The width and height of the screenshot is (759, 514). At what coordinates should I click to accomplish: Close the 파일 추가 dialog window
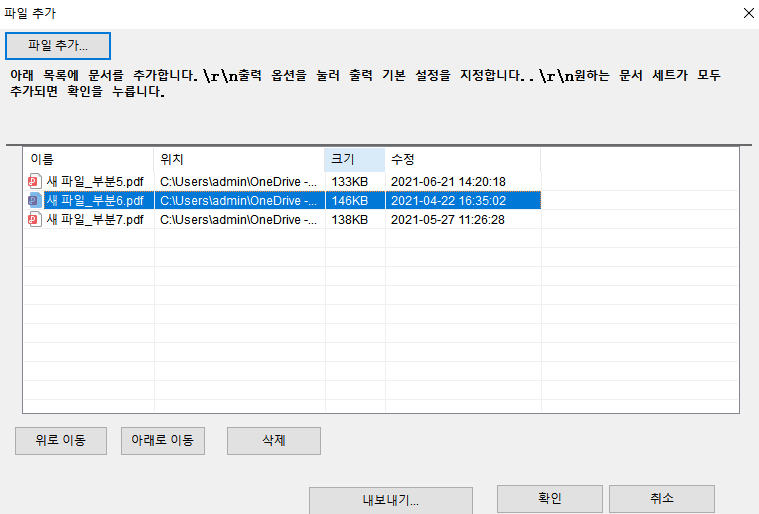coord(748,13)
